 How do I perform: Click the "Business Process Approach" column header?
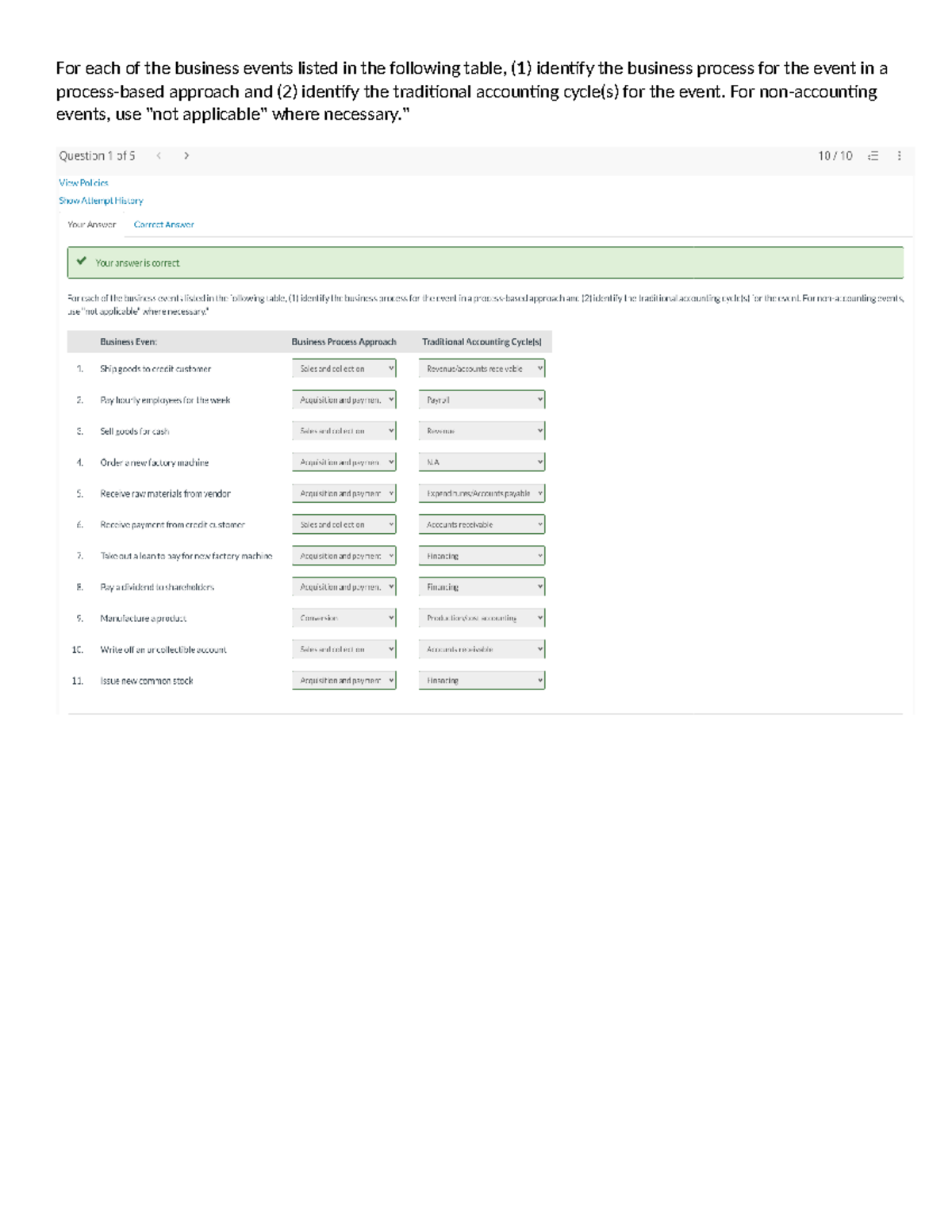tap(344, 342)
